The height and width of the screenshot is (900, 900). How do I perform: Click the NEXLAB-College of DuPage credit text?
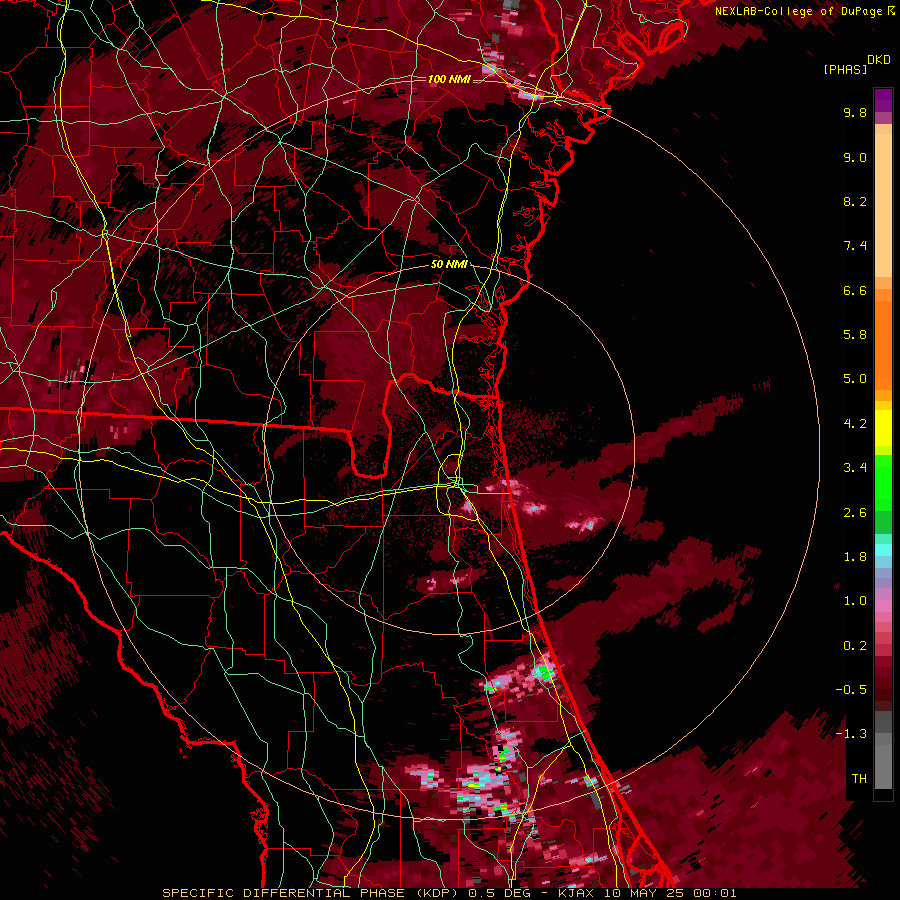(x=799, y=11)
